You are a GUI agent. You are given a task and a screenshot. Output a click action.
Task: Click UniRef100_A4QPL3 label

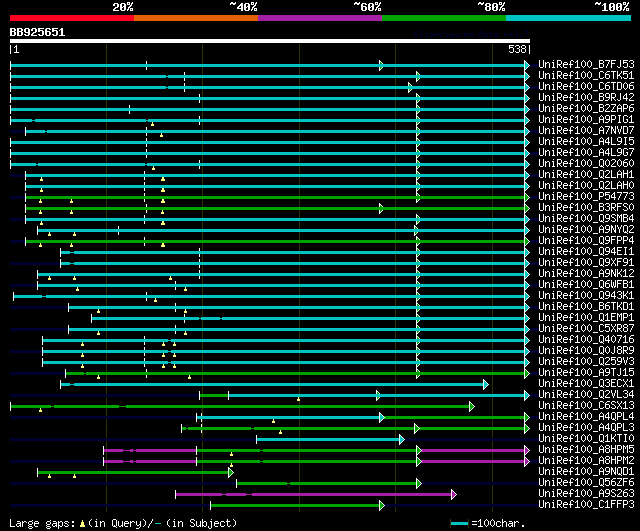586,428
